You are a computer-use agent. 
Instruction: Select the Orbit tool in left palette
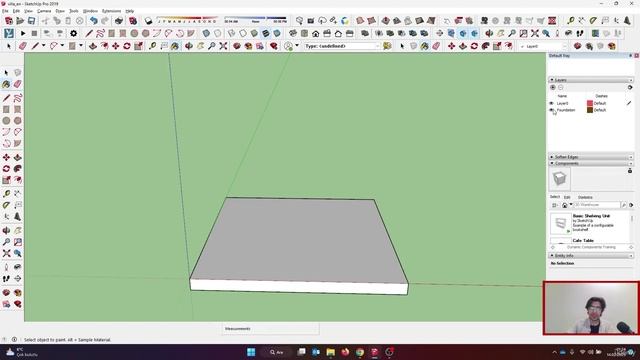[x=6, y=231]
